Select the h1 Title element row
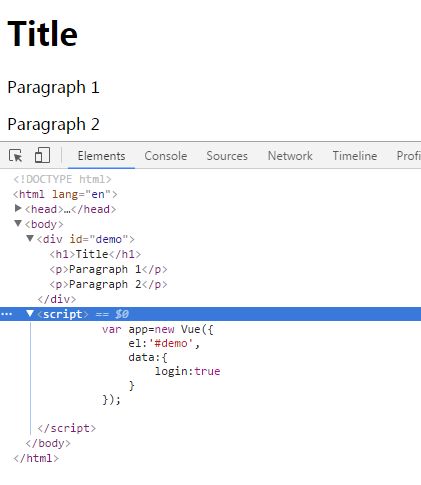The image size is (421, 485). tap(95, 254)
